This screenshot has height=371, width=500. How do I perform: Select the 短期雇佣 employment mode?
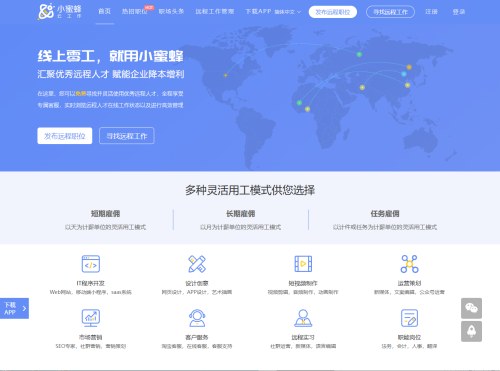[x=105, y=214]
